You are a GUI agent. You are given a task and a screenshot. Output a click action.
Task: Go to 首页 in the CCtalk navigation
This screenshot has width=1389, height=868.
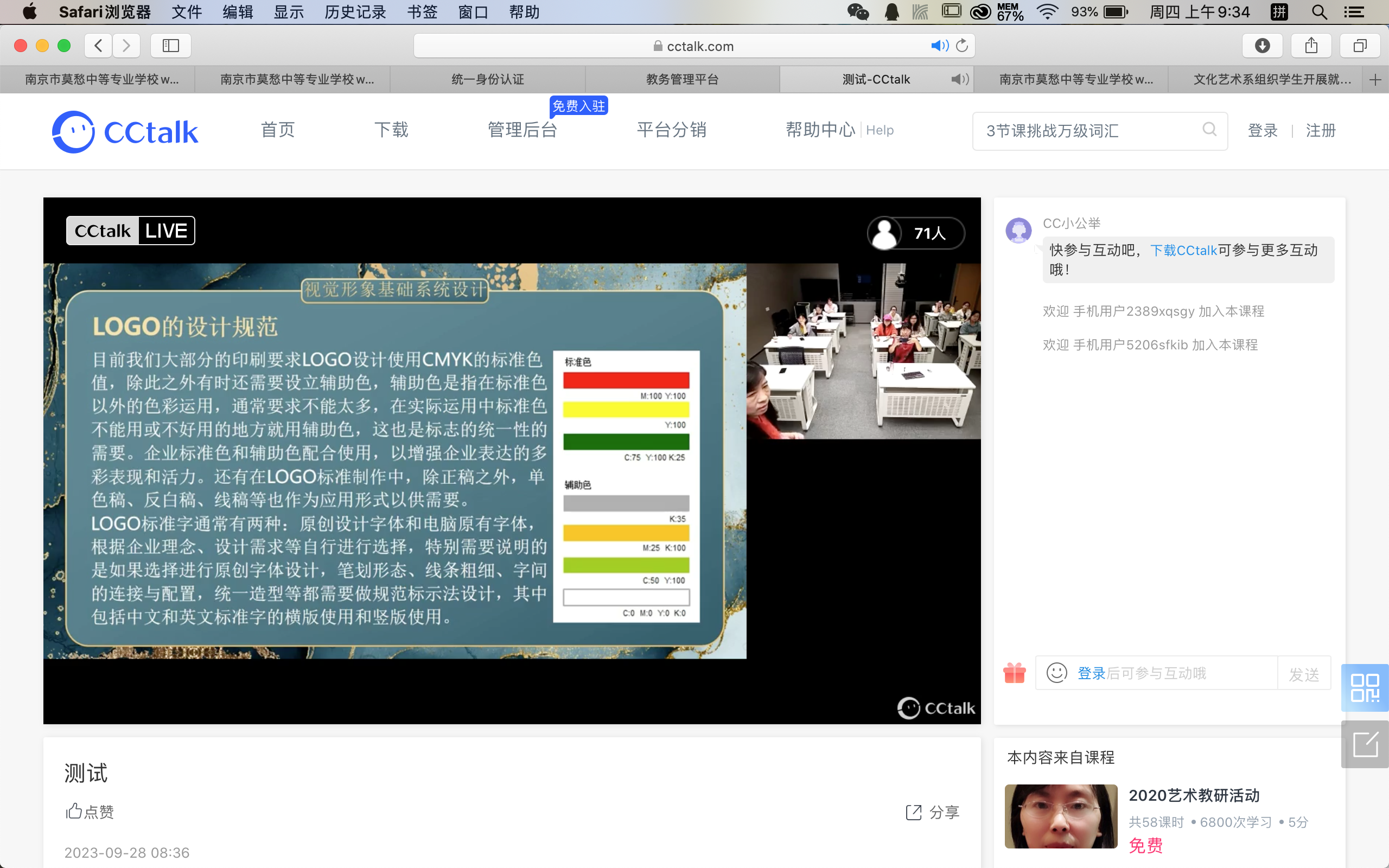[x=278, y=130]
